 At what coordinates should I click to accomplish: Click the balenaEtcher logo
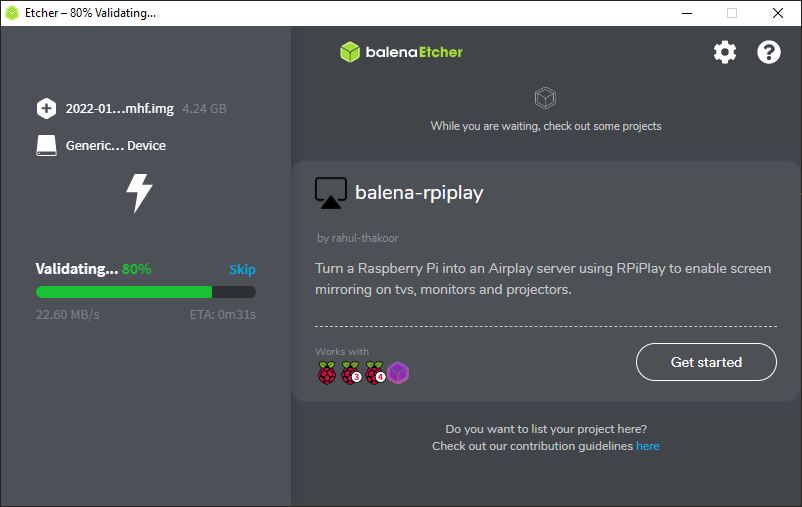pos(402,52)
